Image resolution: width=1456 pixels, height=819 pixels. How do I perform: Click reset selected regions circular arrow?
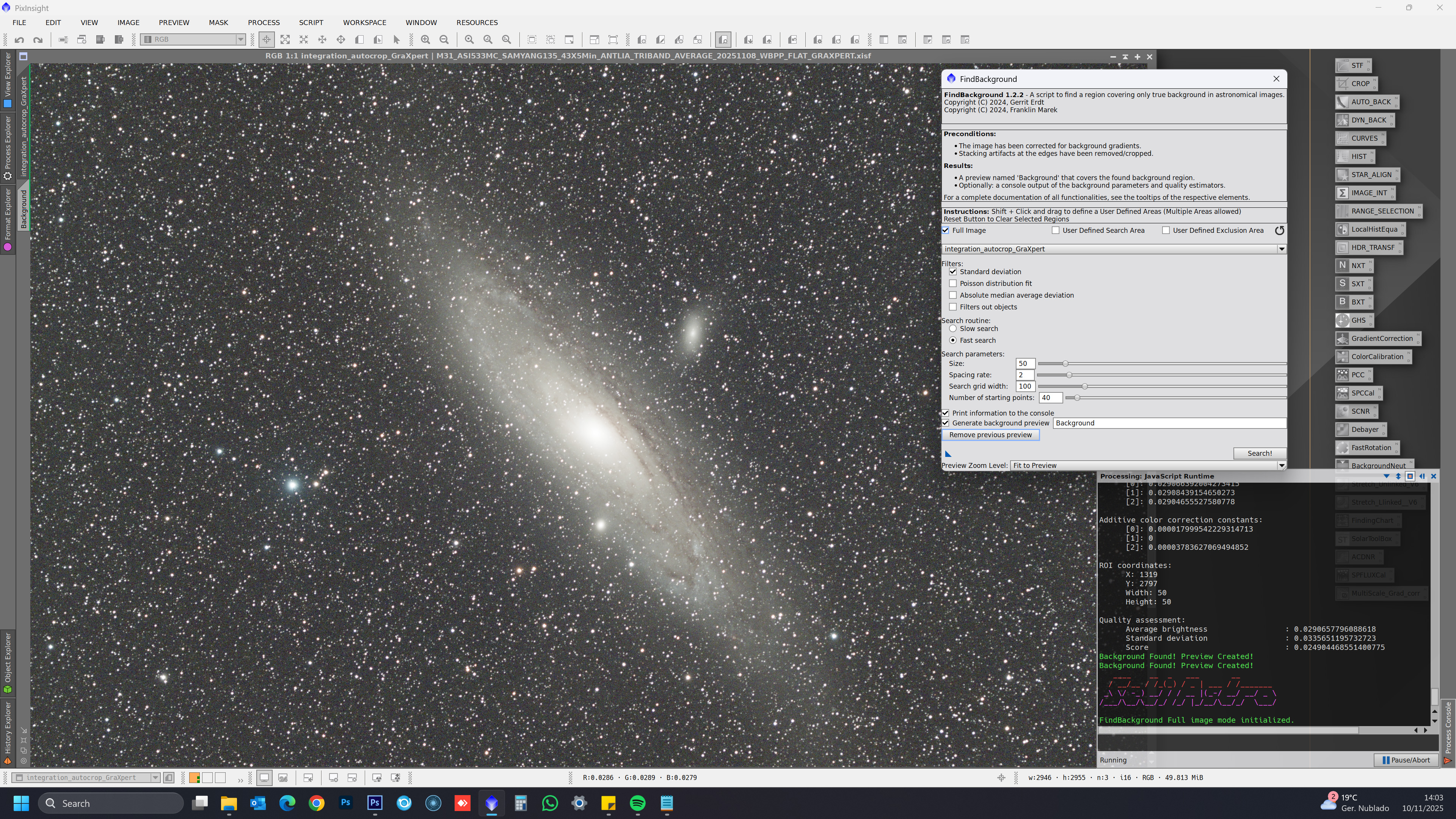[1279, 230]
